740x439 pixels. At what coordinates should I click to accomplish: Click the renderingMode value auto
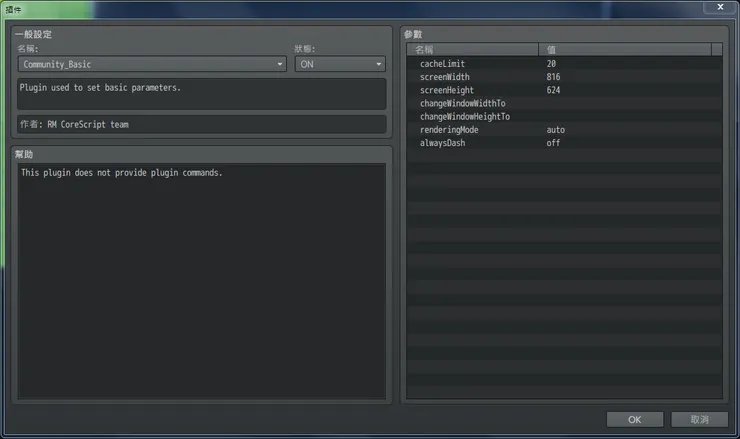555,130
